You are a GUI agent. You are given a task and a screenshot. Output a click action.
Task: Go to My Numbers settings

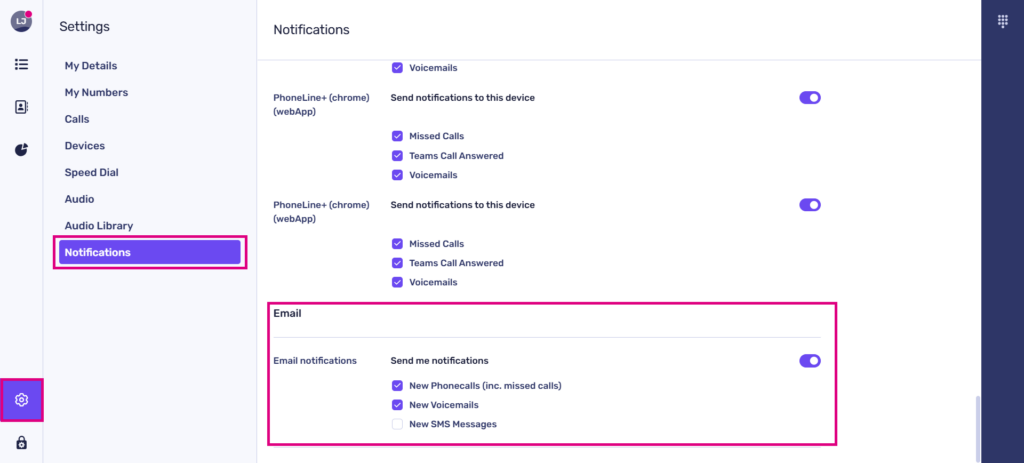pyautogui.click(x=96, y=93)
